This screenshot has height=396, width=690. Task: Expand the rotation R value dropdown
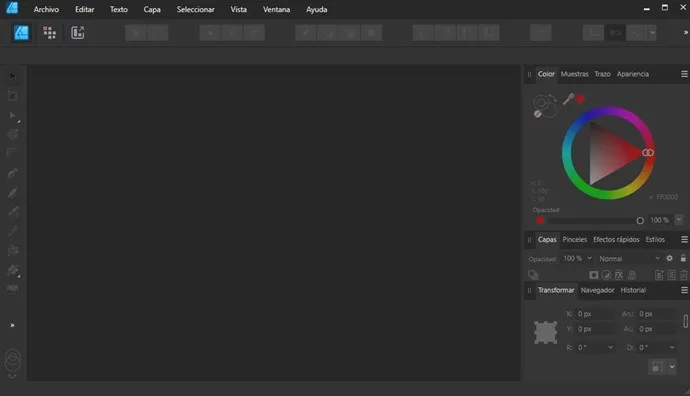tap(610, 347)
